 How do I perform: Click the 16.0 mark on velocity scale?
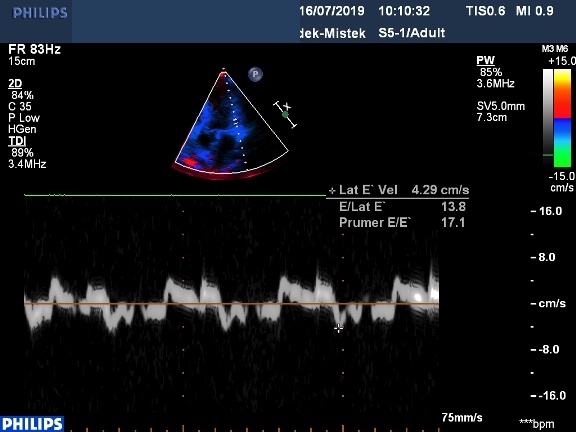pos(550,211)
